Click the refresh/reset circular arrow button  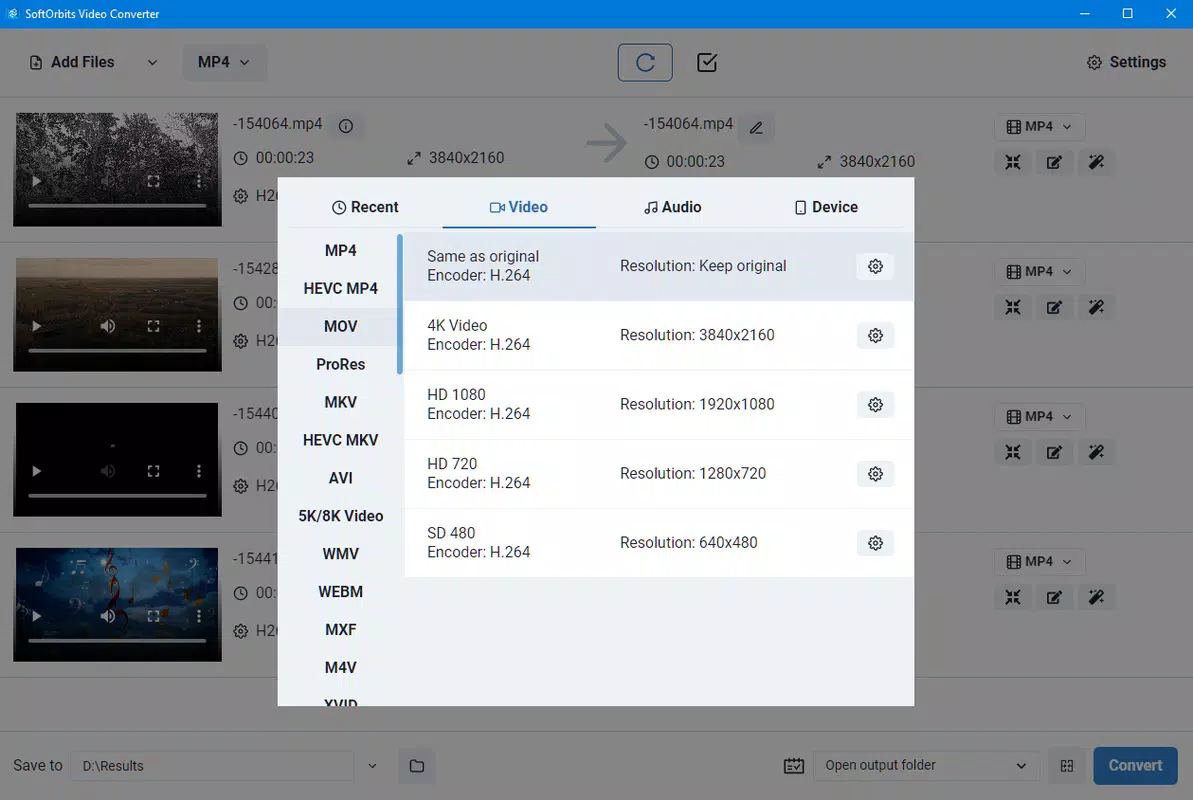(644, 62)
